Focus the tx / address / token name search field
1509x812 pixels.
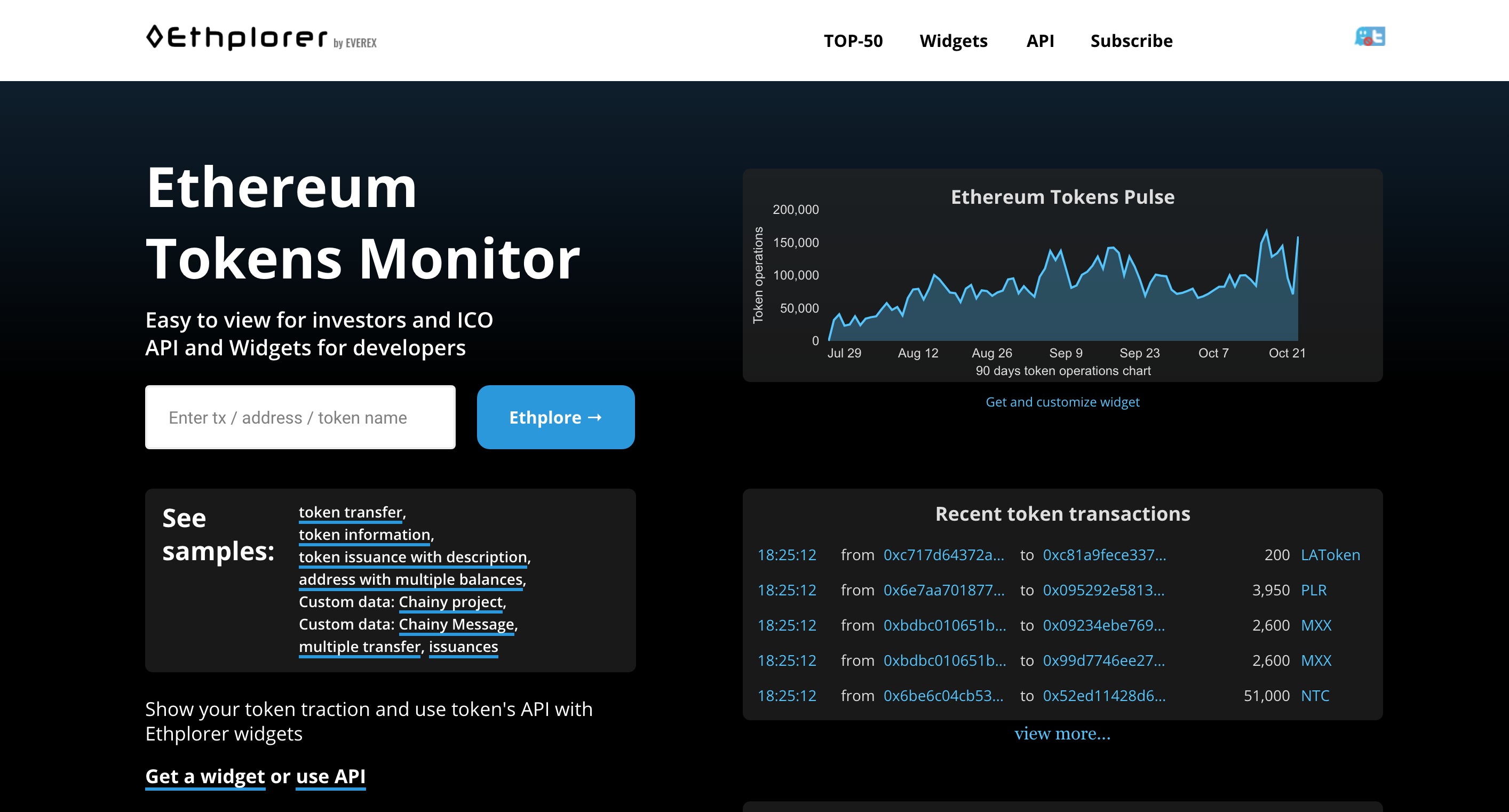click(x=300, y=417)
